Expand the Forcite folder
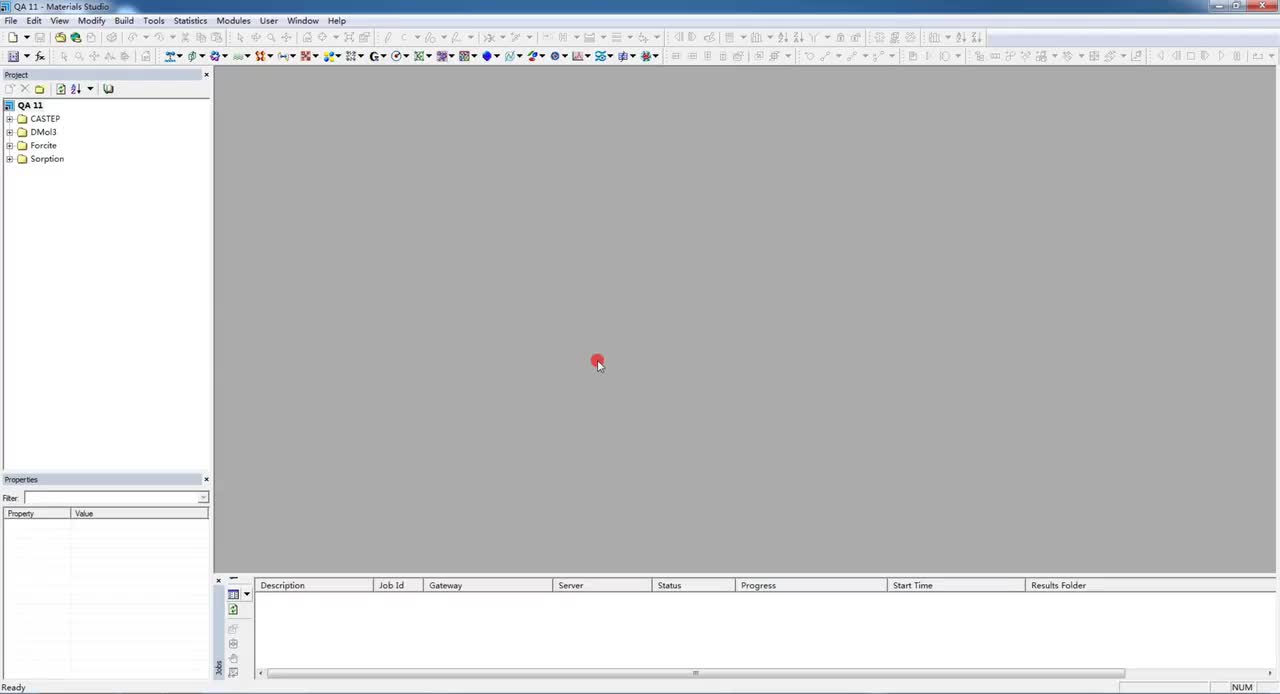 click(10, 146)
